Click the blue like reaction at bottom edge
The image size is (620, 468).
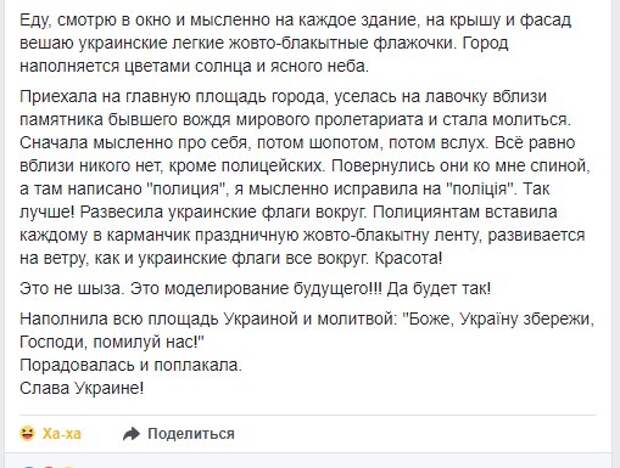[29, 466]
